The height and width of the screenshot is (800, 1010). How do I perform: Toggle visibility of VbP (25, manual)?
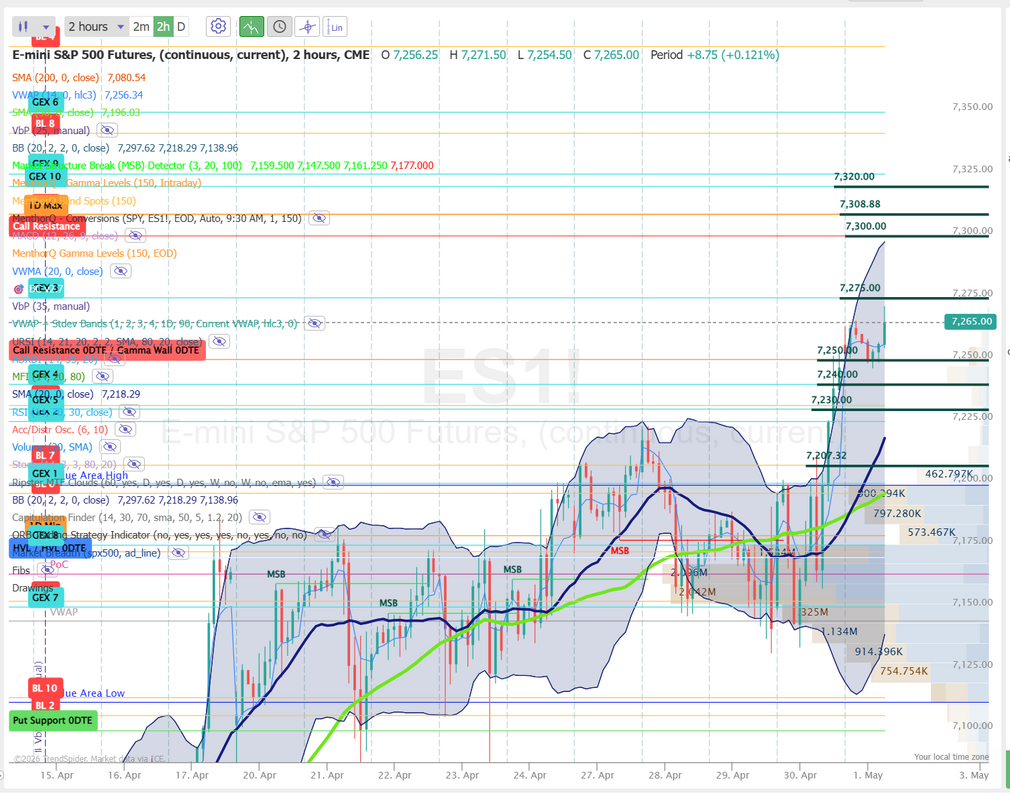(x=107, y=130)
